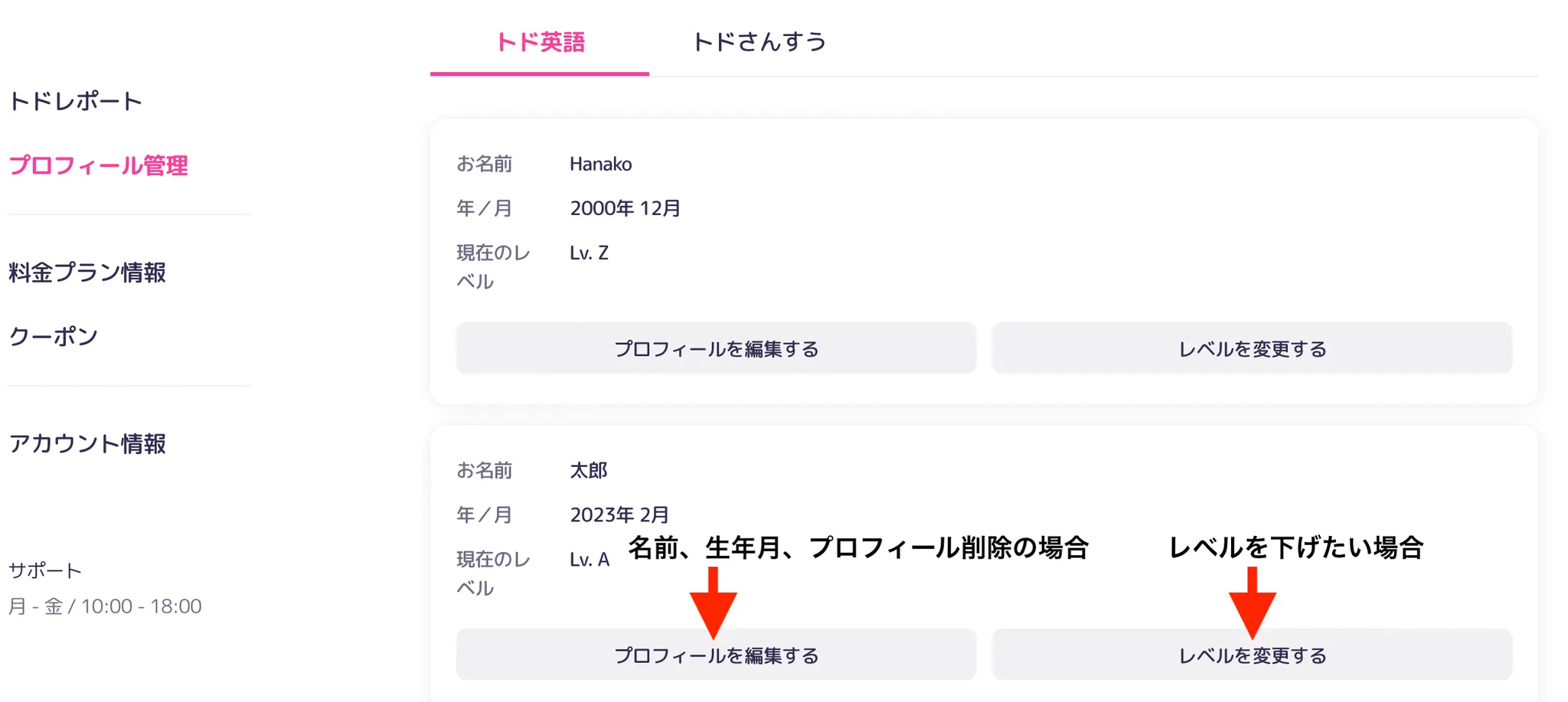1568x702 pixels.
Task: Click the red arrow above 太郎's change-level button
Action: 1252,602
